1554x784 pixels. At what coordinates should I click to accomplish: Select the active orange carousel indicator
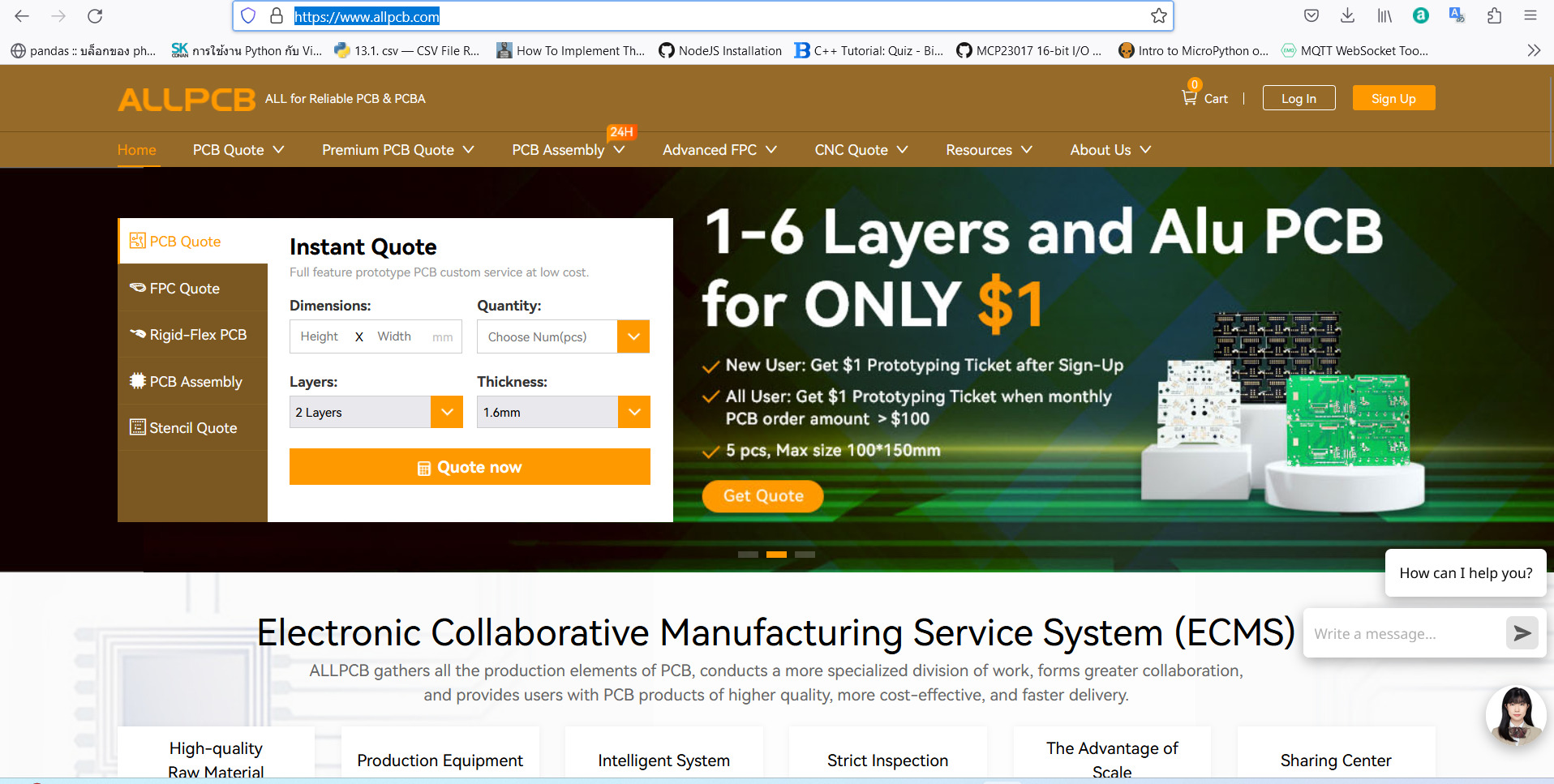coord(776,555)
